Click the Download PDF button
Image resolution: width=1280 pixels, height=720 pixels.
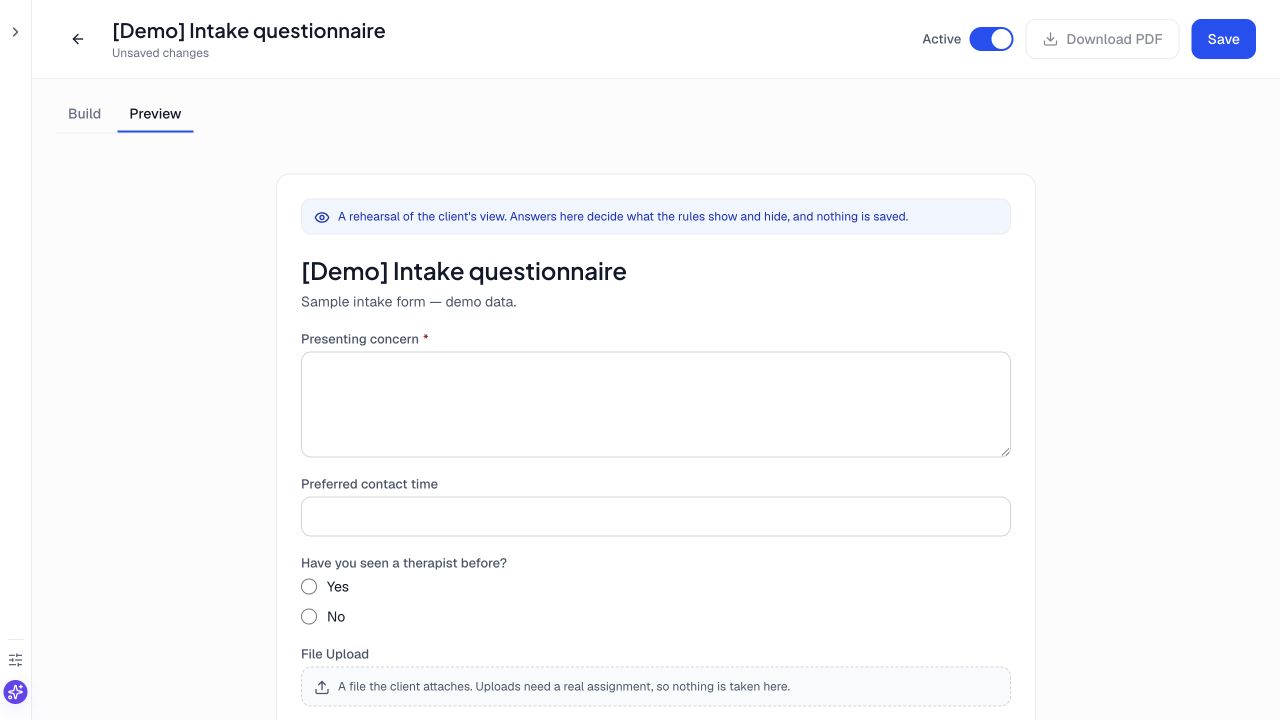click(x=1102, y=39)
